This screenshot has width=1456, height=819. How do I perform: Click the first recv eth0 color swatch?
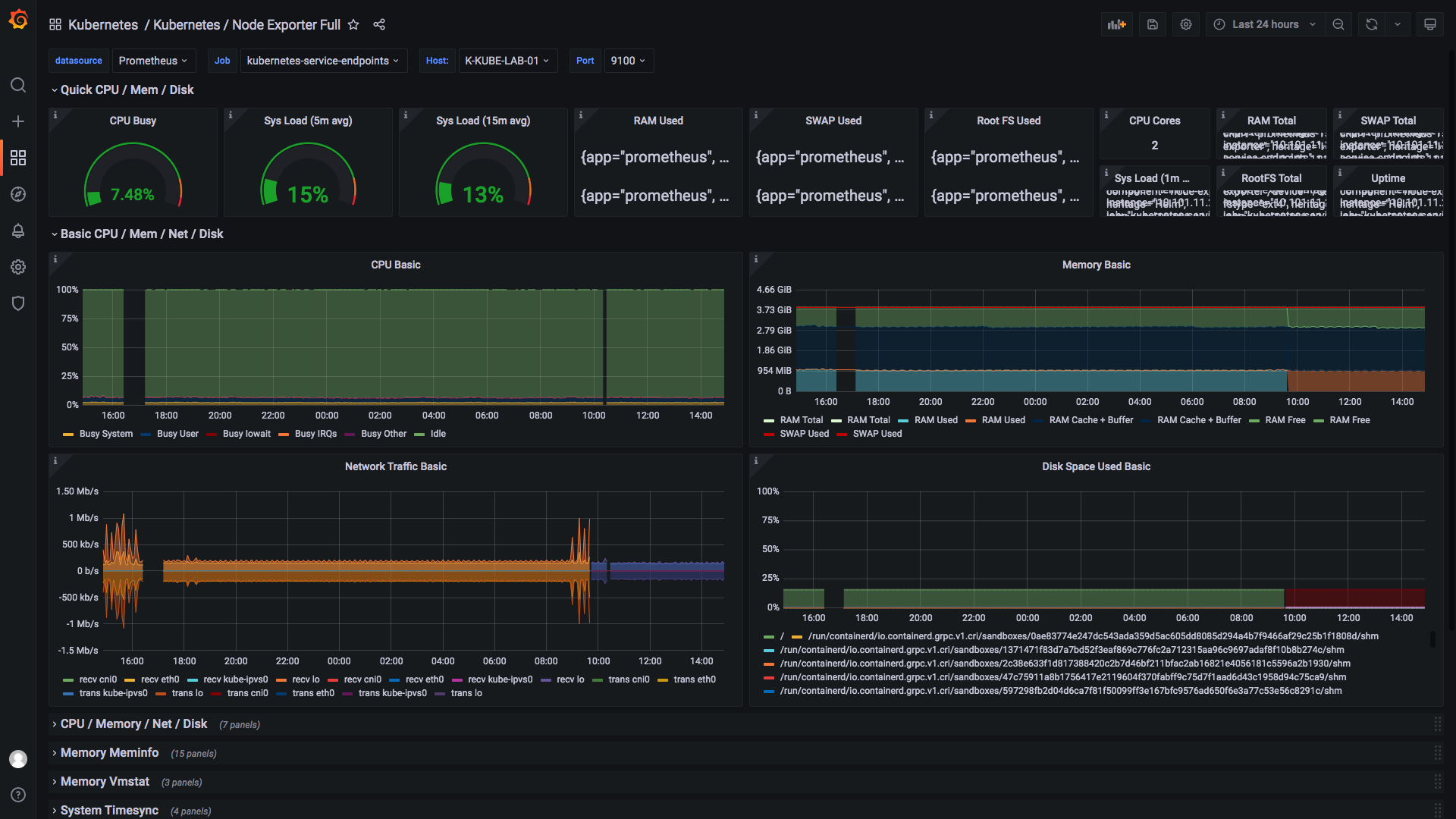[130, 680]
